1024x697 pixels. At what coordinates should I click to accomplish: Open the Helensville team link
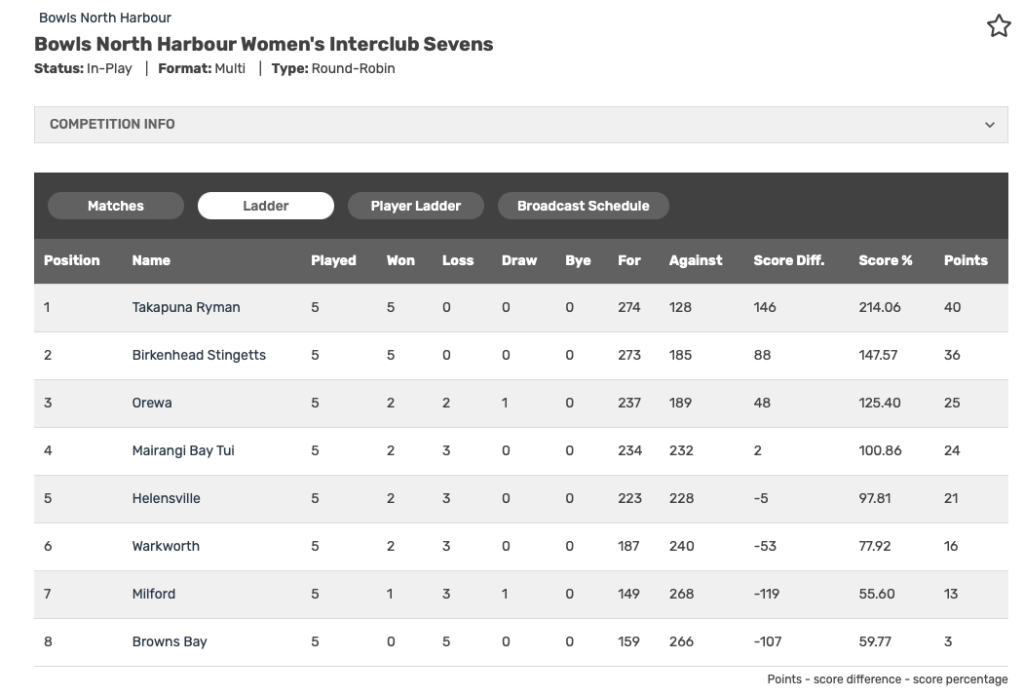point(167,498)
